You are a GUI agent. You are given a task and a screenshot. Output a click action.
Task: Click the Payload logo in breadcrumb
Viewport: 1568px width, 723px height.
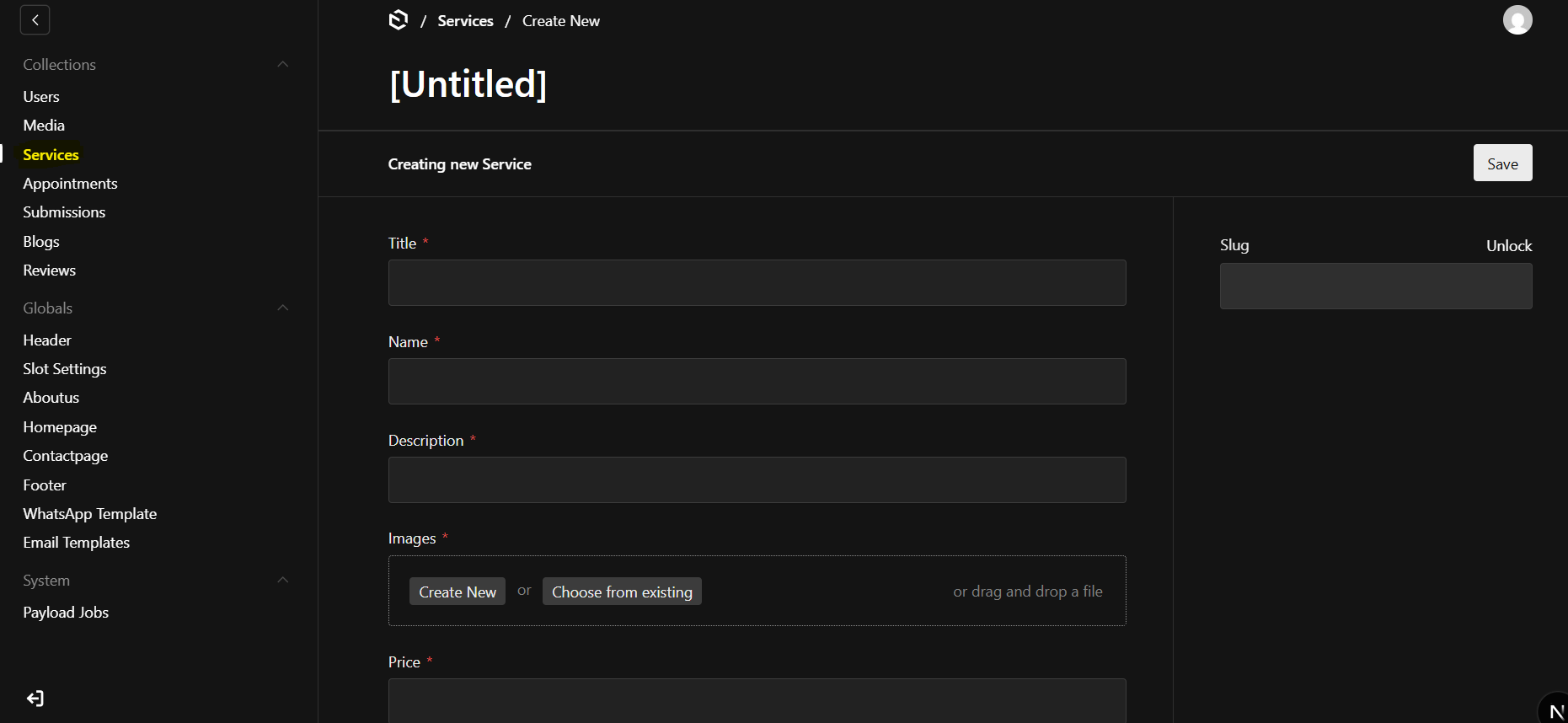[399, 20]
